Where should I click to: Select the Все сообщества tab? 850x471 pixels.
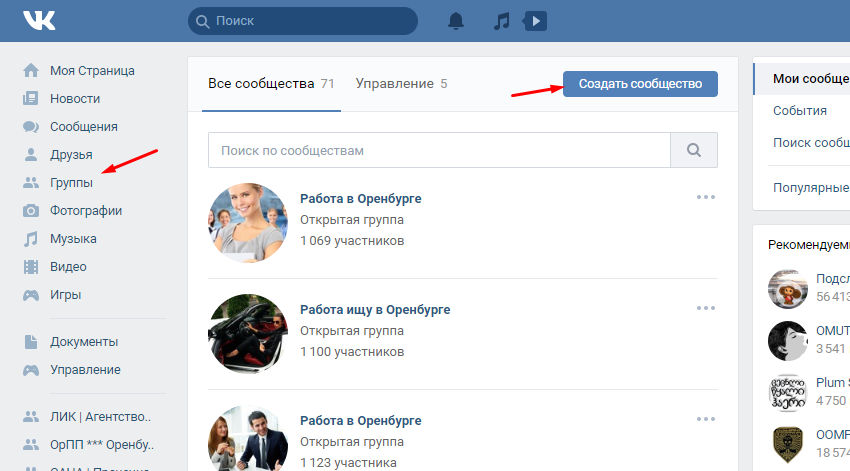270,84
